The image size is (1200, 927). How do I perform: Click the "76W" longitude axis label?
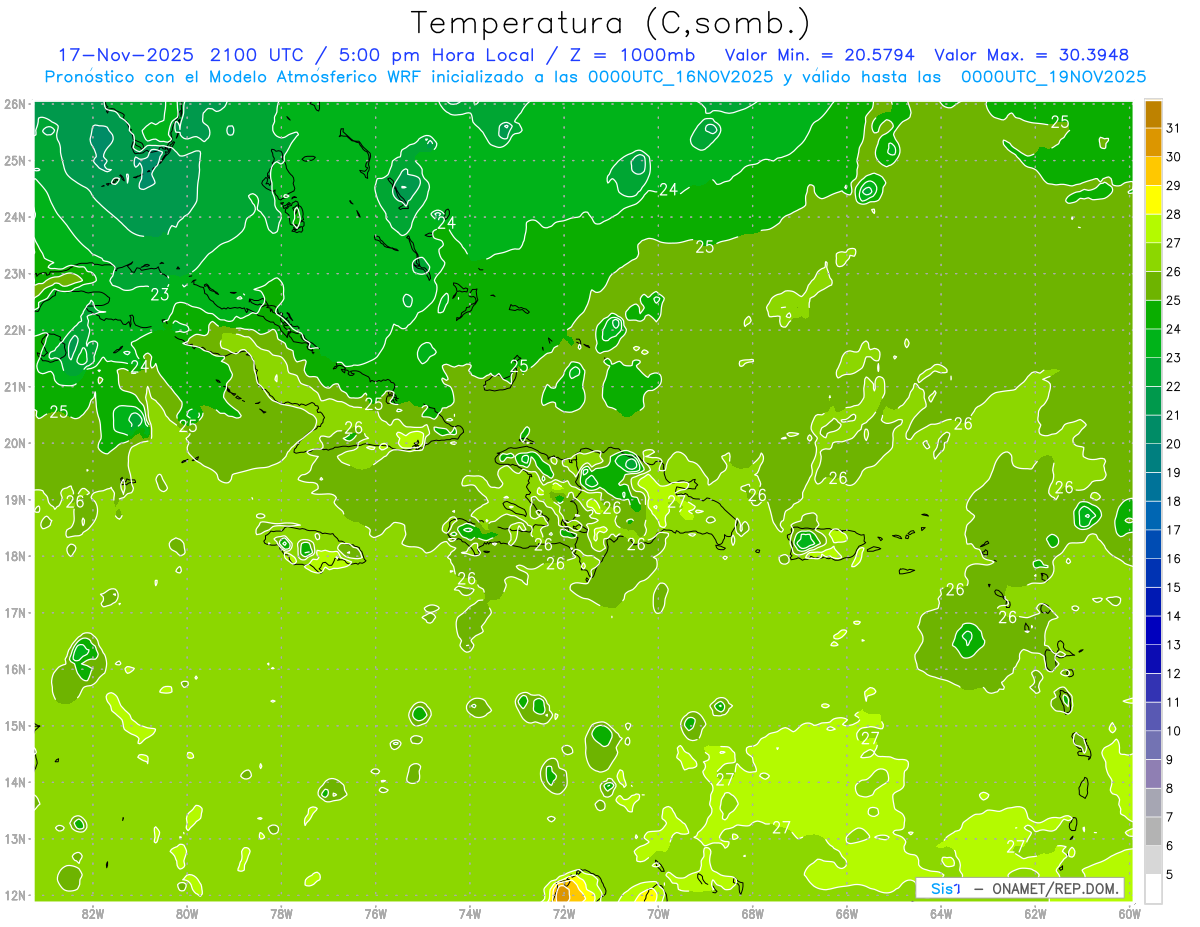pyautogui.click(x=375, y=913)
